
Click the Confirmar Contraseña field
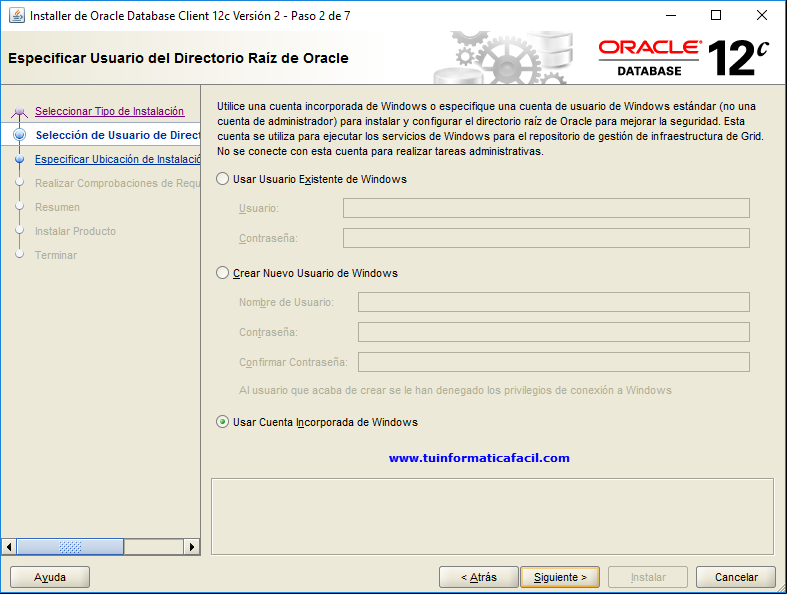tap(554, 362)
